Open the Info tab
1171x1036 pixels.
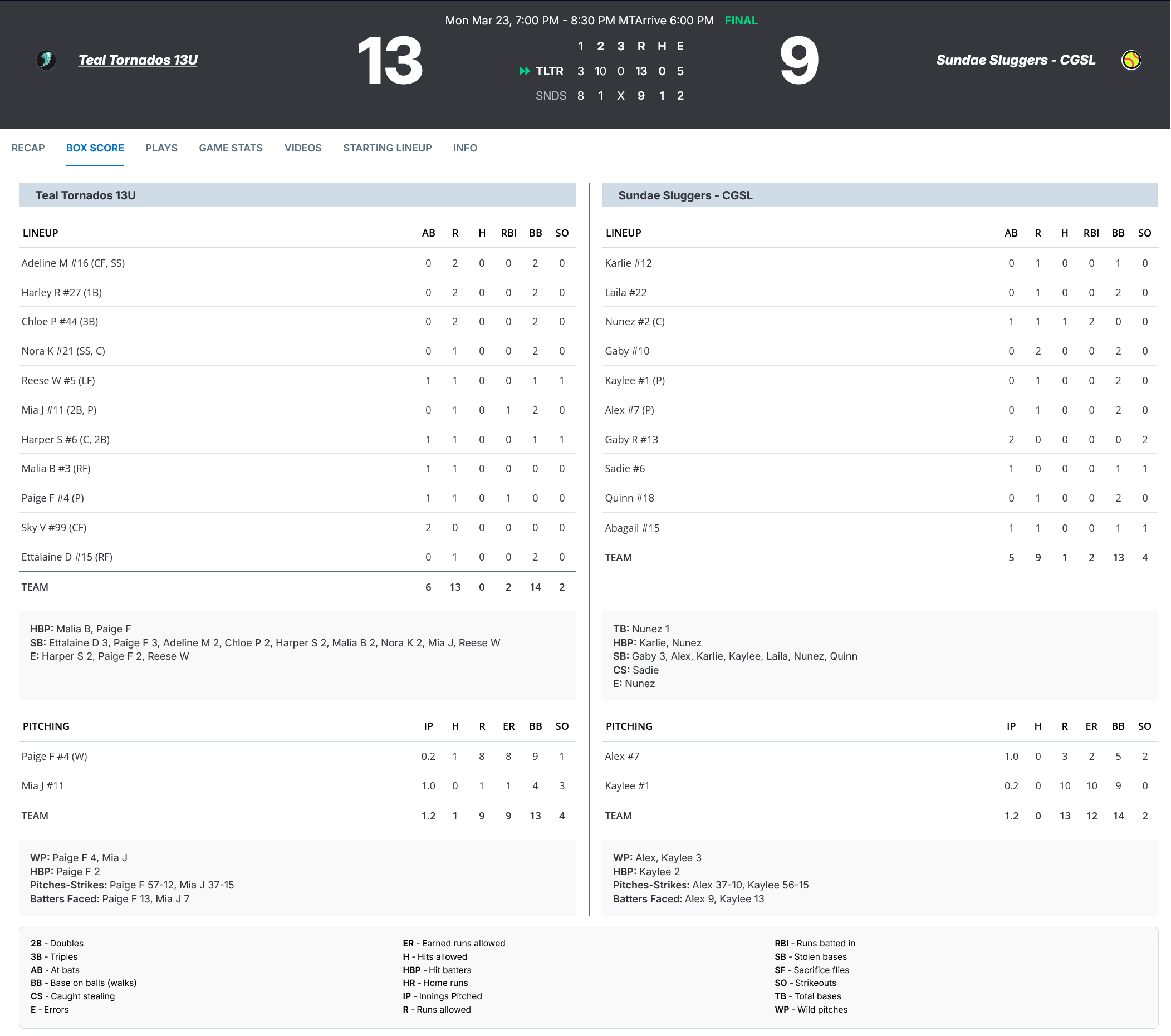[464, 148]
